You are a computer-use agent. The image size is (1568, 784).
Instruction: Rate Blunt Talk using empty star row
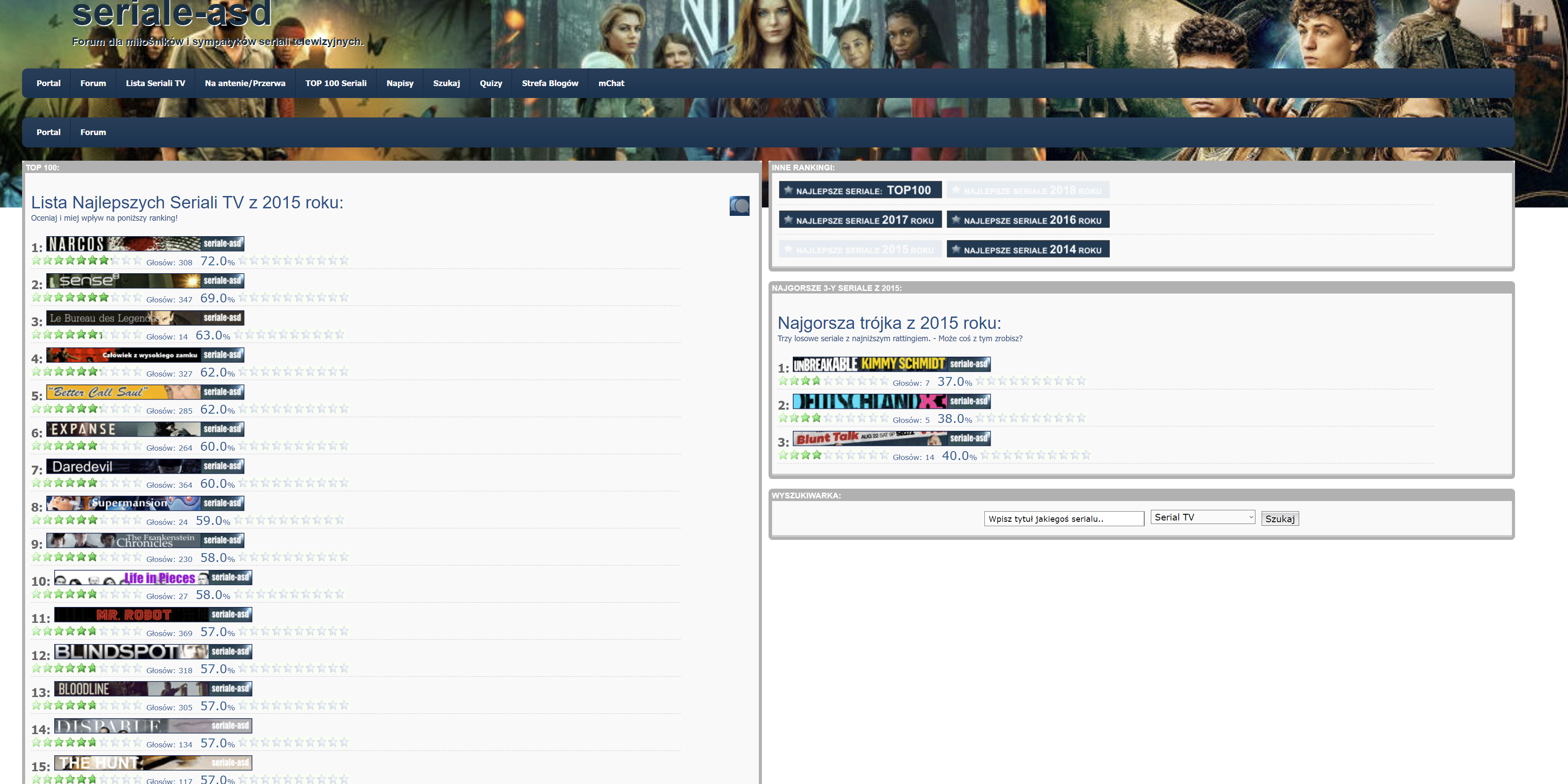click(1035, 455)
